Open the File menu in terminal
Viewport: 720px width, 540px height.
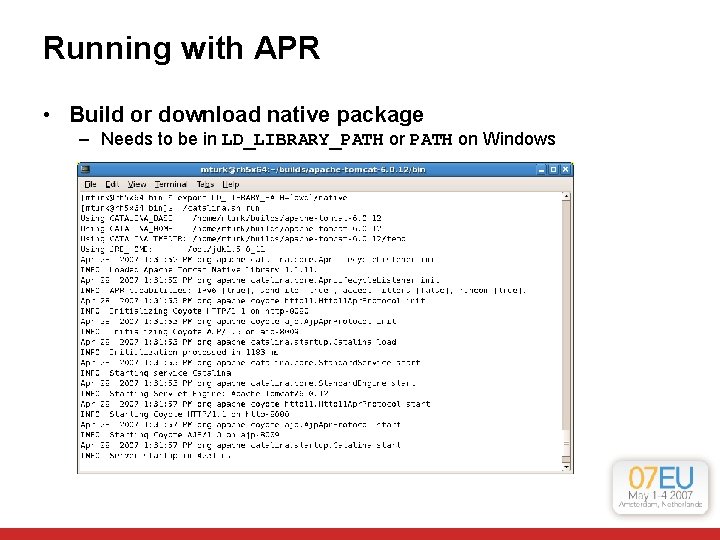90,184
